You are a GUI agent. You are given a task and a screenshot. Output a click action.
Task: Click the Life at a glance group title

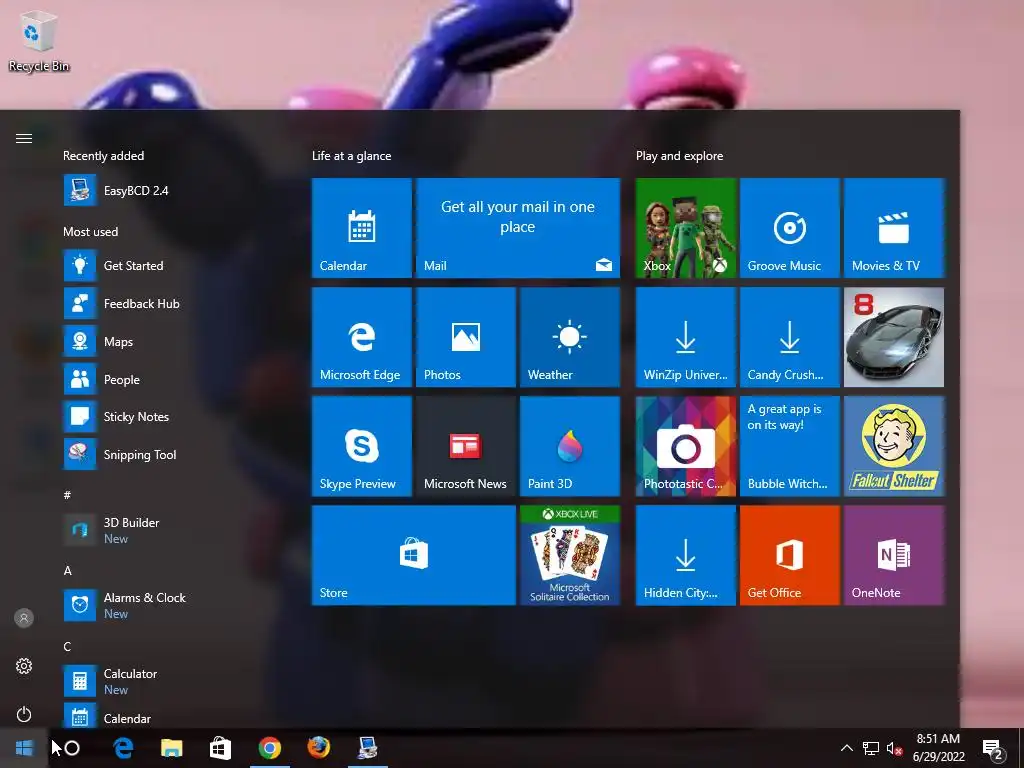click(351, 156)
